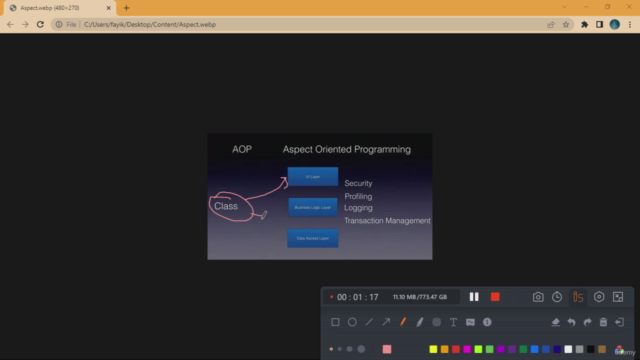Image resolution: width=640 pixels, height=360 pixels.
Task: Open the Chrome profile avatar
Action: tap(615, 24)
